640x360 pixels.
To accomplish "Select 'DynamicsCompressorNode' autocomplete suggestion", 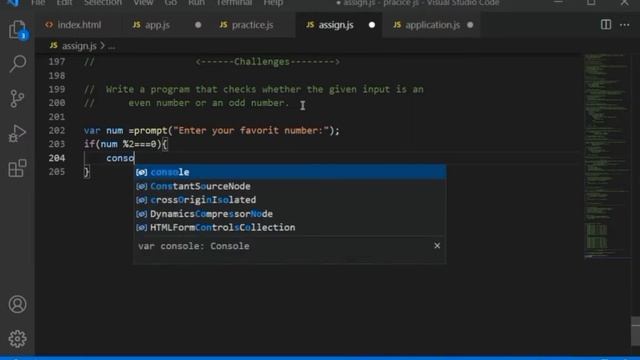I will pos(290,214).
